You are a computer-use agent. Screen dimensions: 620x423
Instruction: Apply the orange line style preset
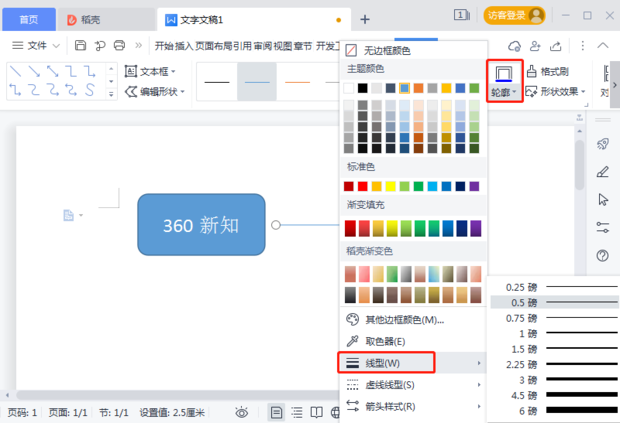pos(297,82)
